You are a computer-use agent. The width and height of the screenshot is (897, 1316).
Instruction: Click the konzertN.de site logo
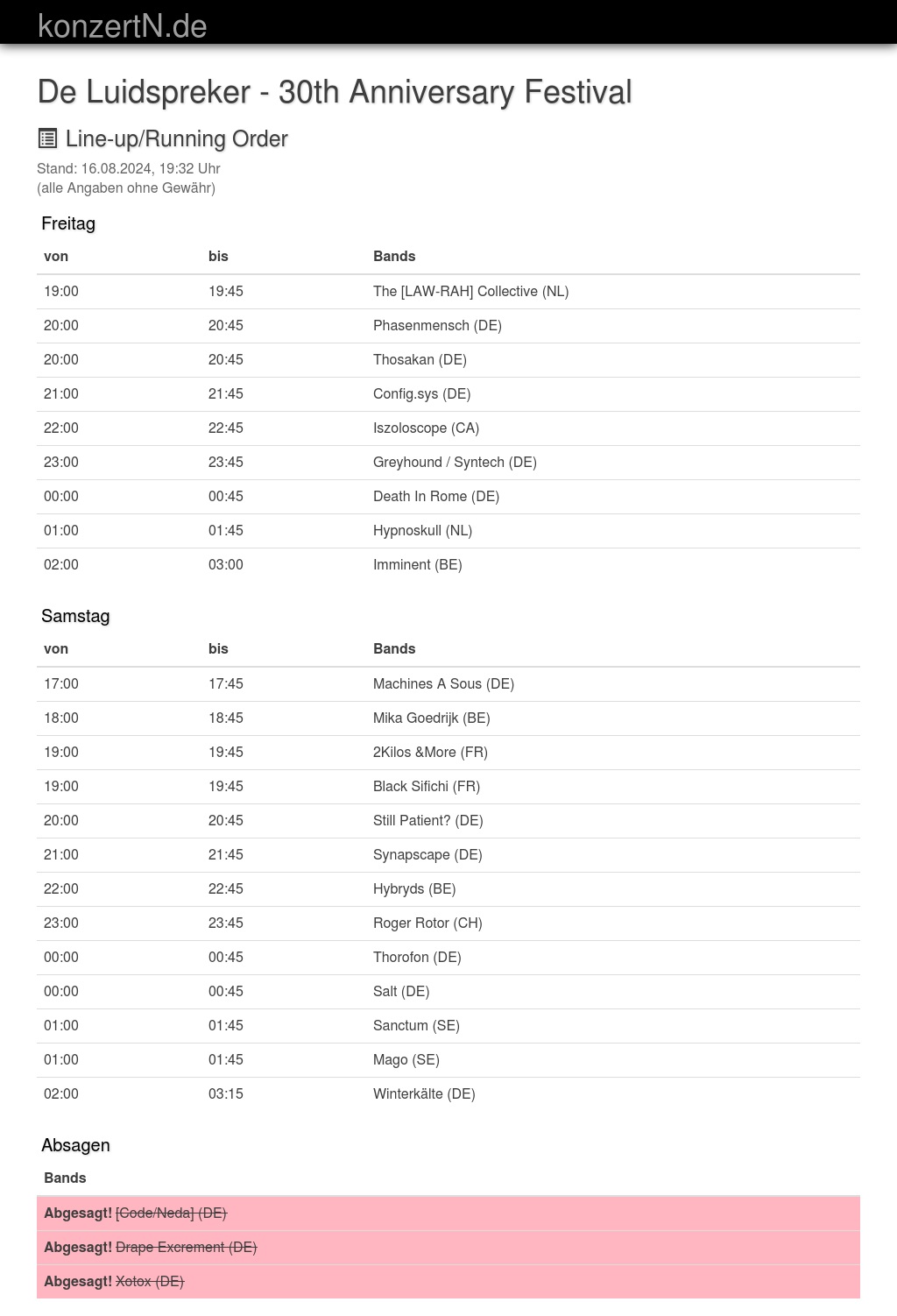123,26
